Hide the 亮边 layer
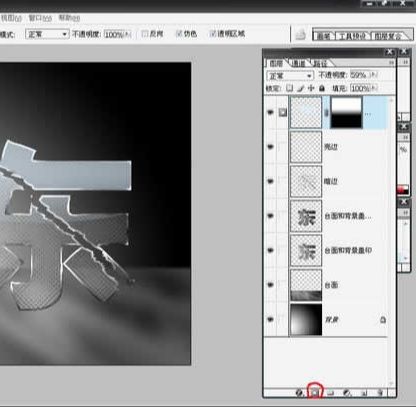The image size is (416, 407). 270,147
